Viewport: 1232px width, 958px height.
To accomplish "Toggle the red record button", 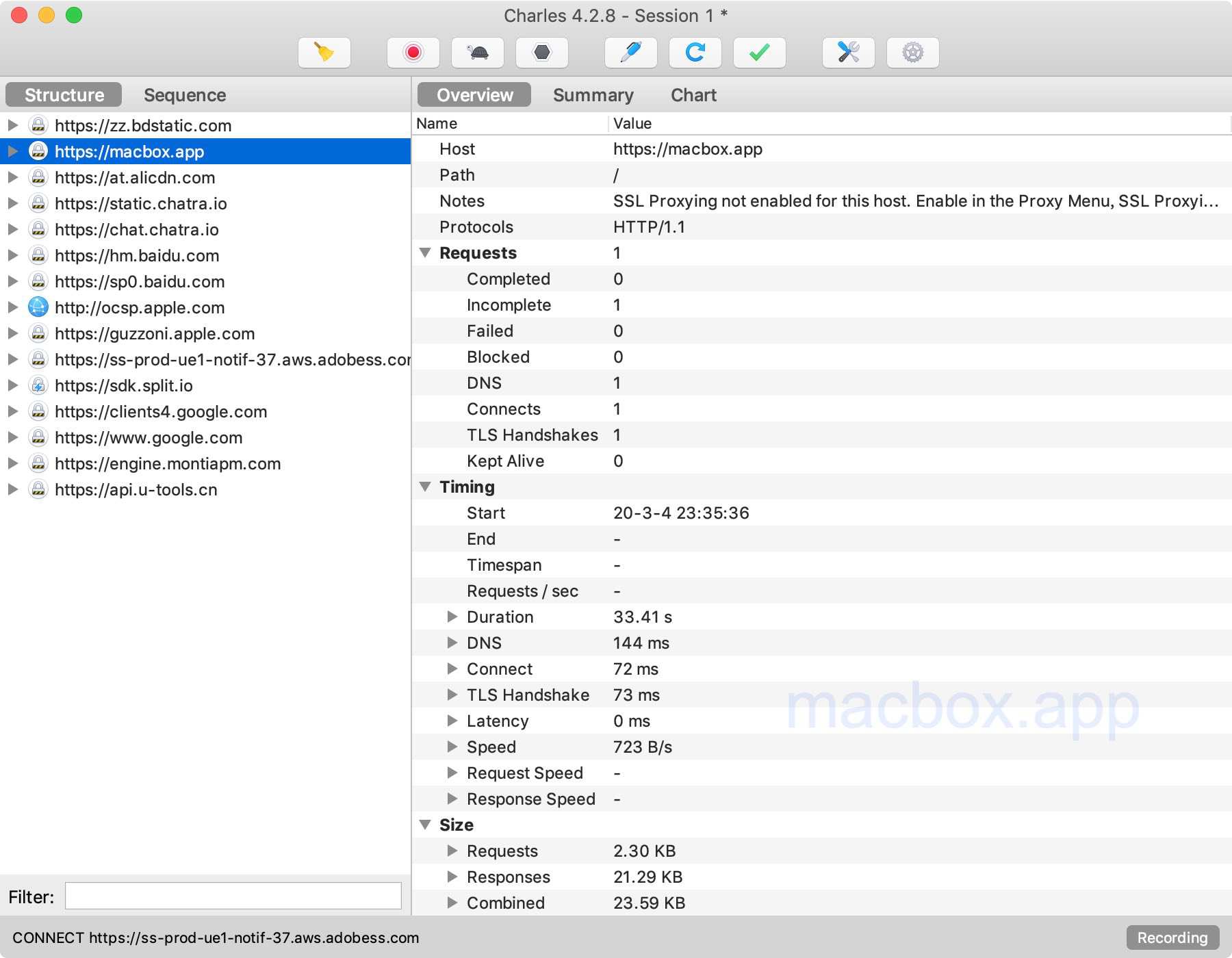I will pos(413,53).
